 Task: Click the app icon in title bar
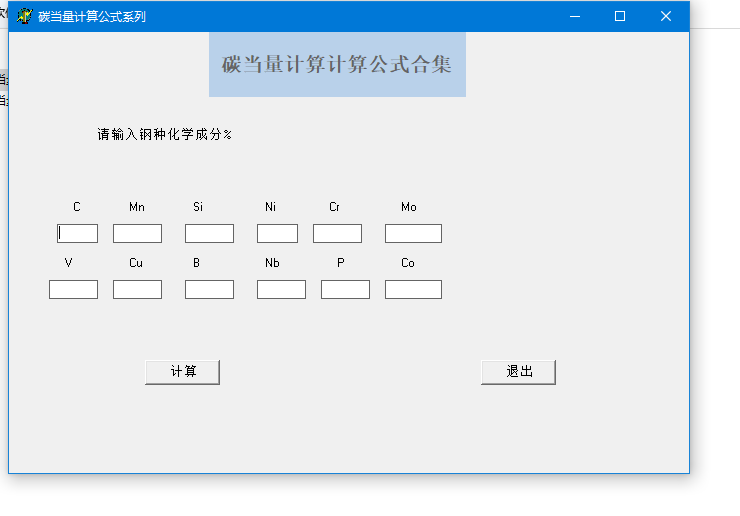click(x=24, y=16)
